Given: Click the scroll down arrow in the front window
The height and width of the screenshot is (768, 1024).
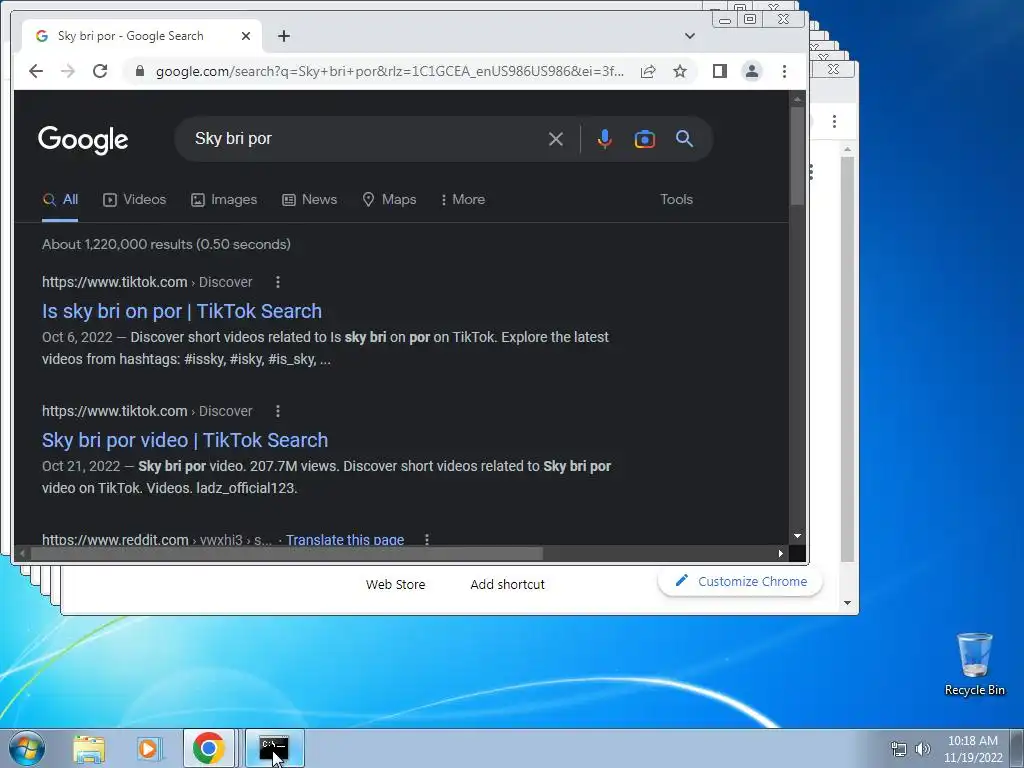Looking at the screenshot, I should (797, 536).
